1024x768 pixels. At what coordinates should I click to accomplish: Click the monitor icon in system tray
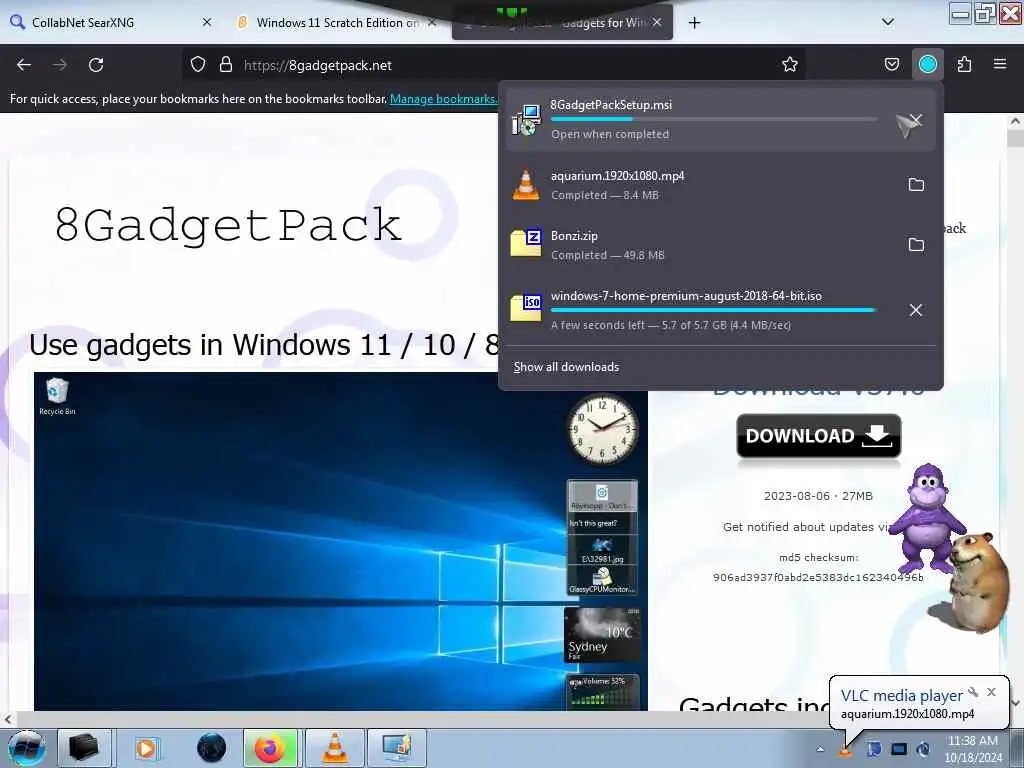pyautogui.click(x=899, y=749)
